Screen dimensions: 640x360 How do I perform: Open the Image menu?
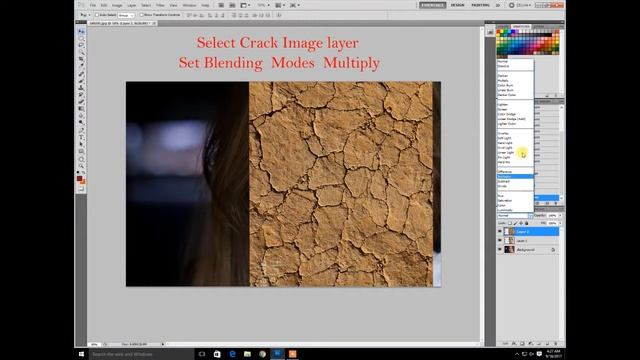[117, 5]
